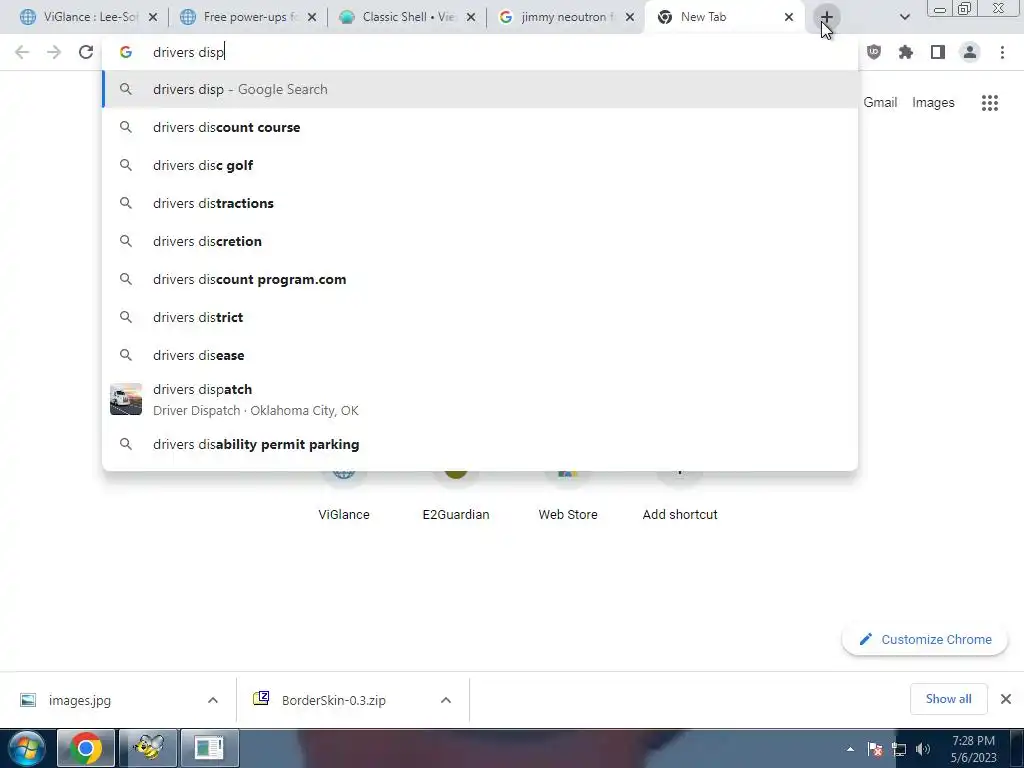Choose 'drivers discount program.com' suggestion
The height and width of the screenshot is (768, 1024).
[480, 279]
